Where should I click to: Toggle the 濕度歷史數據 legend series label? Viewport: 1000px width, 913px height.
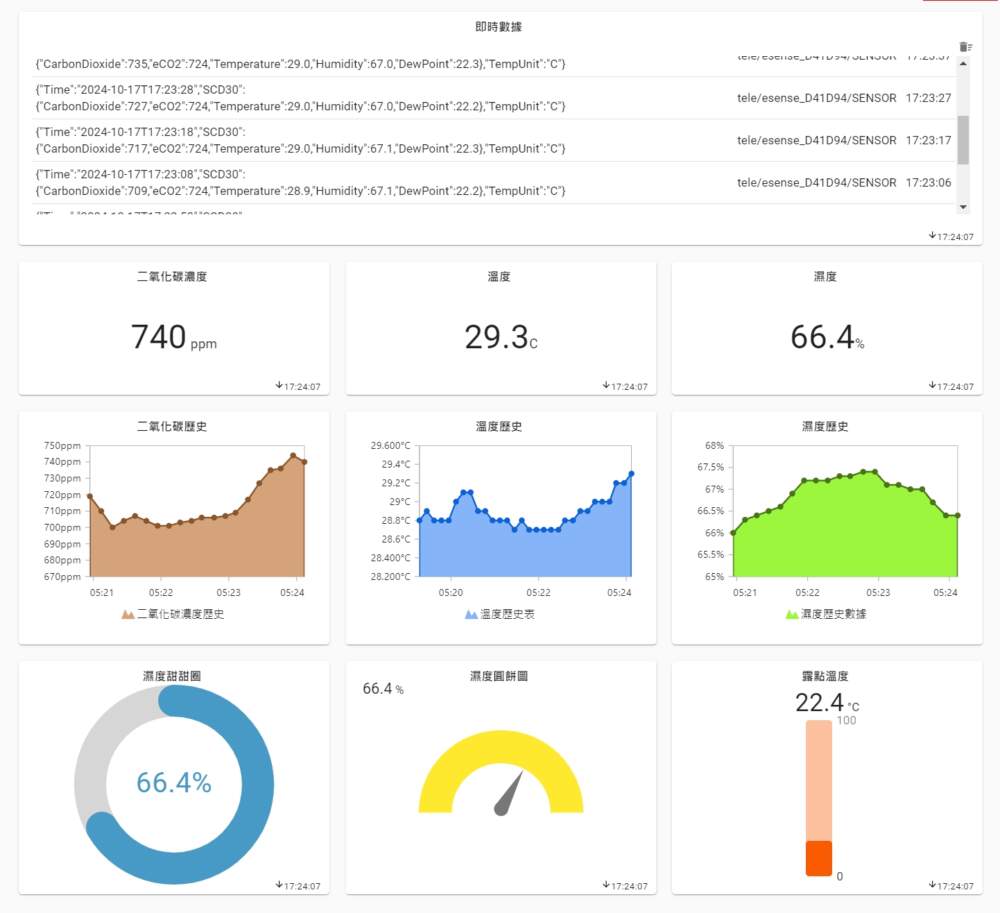coord(833,614)
